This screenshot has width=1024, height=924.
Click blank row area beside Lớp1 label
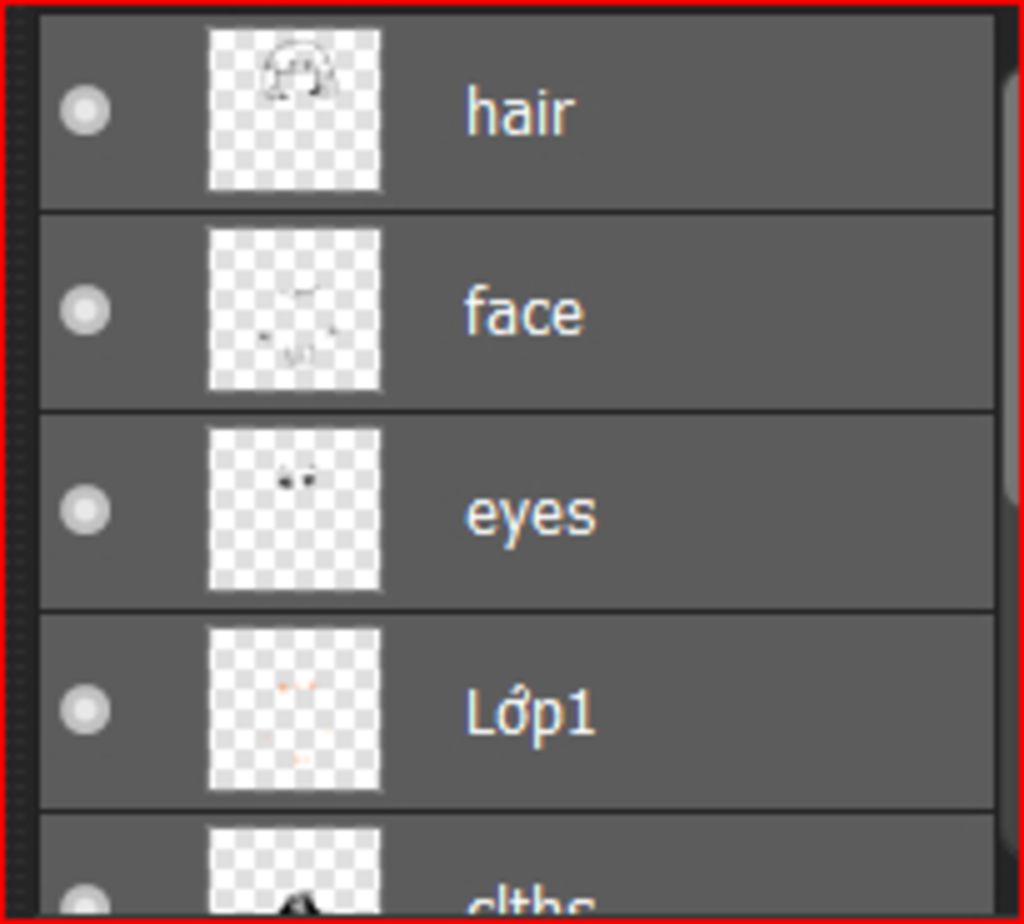(x=793, y=712)
